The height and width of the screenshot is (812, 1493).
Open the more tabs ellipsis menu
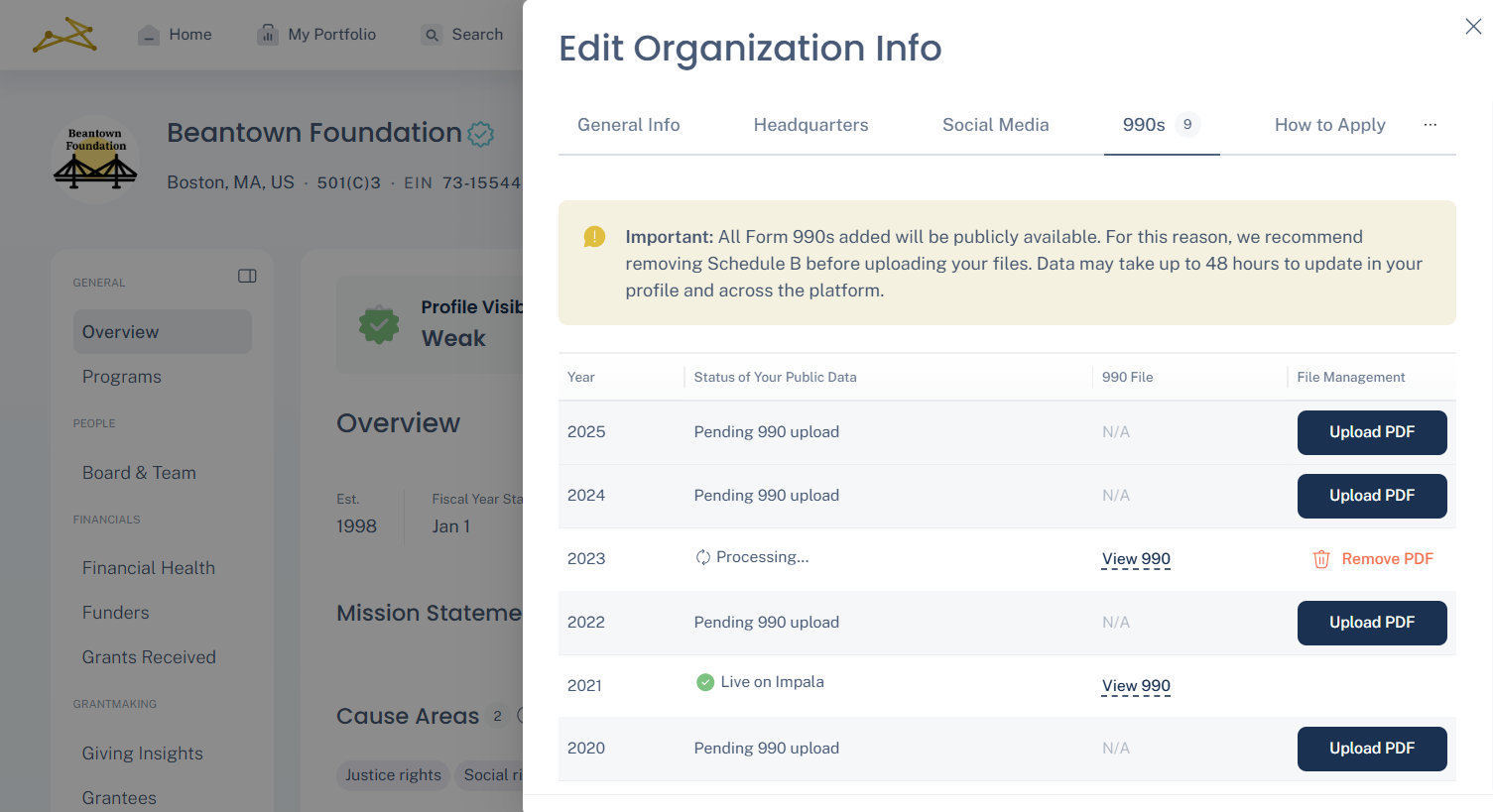click(x=1430, y=125)
